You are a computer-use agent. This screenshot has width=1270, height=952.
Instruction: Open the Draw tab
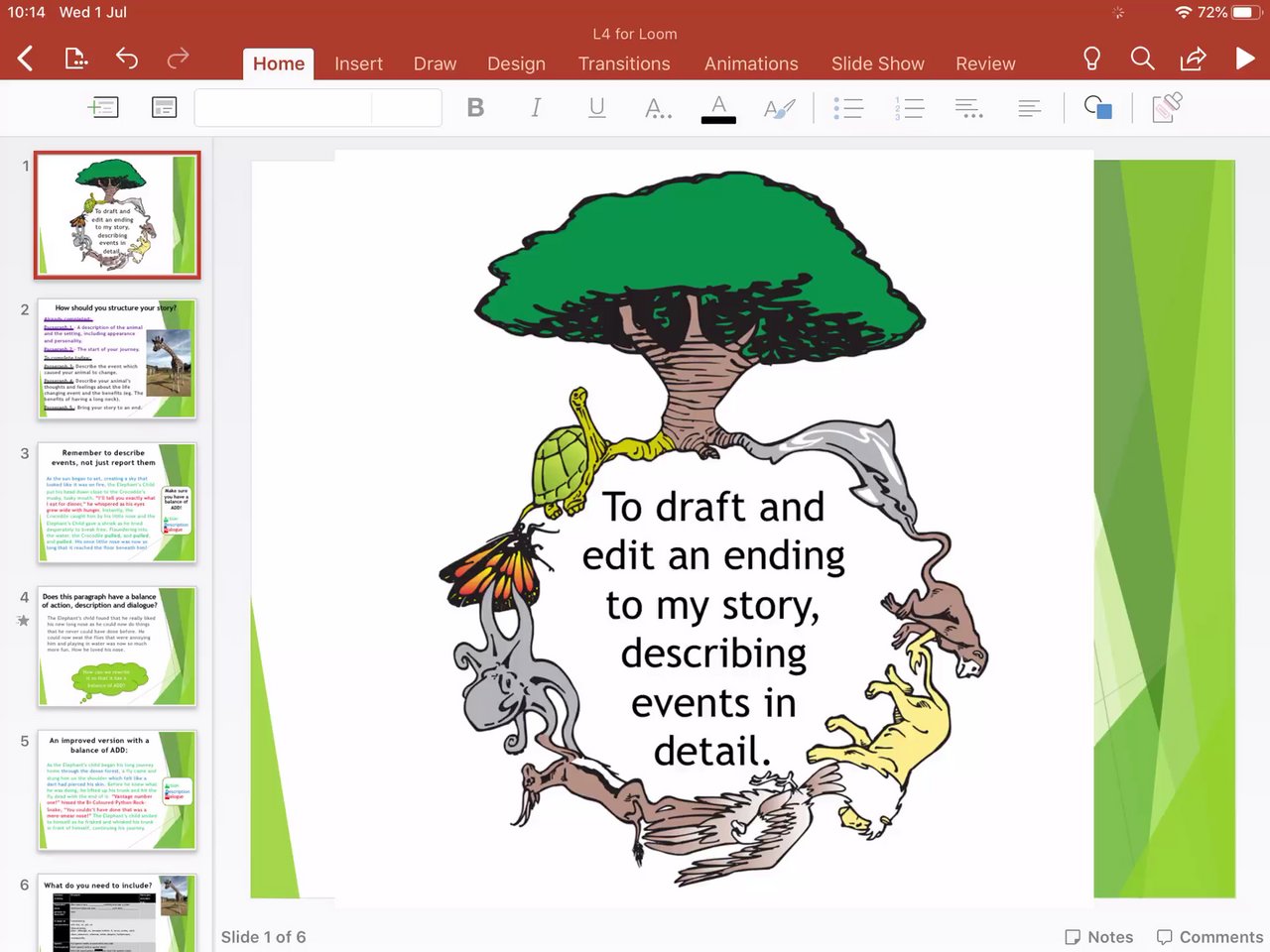(435, 63)
